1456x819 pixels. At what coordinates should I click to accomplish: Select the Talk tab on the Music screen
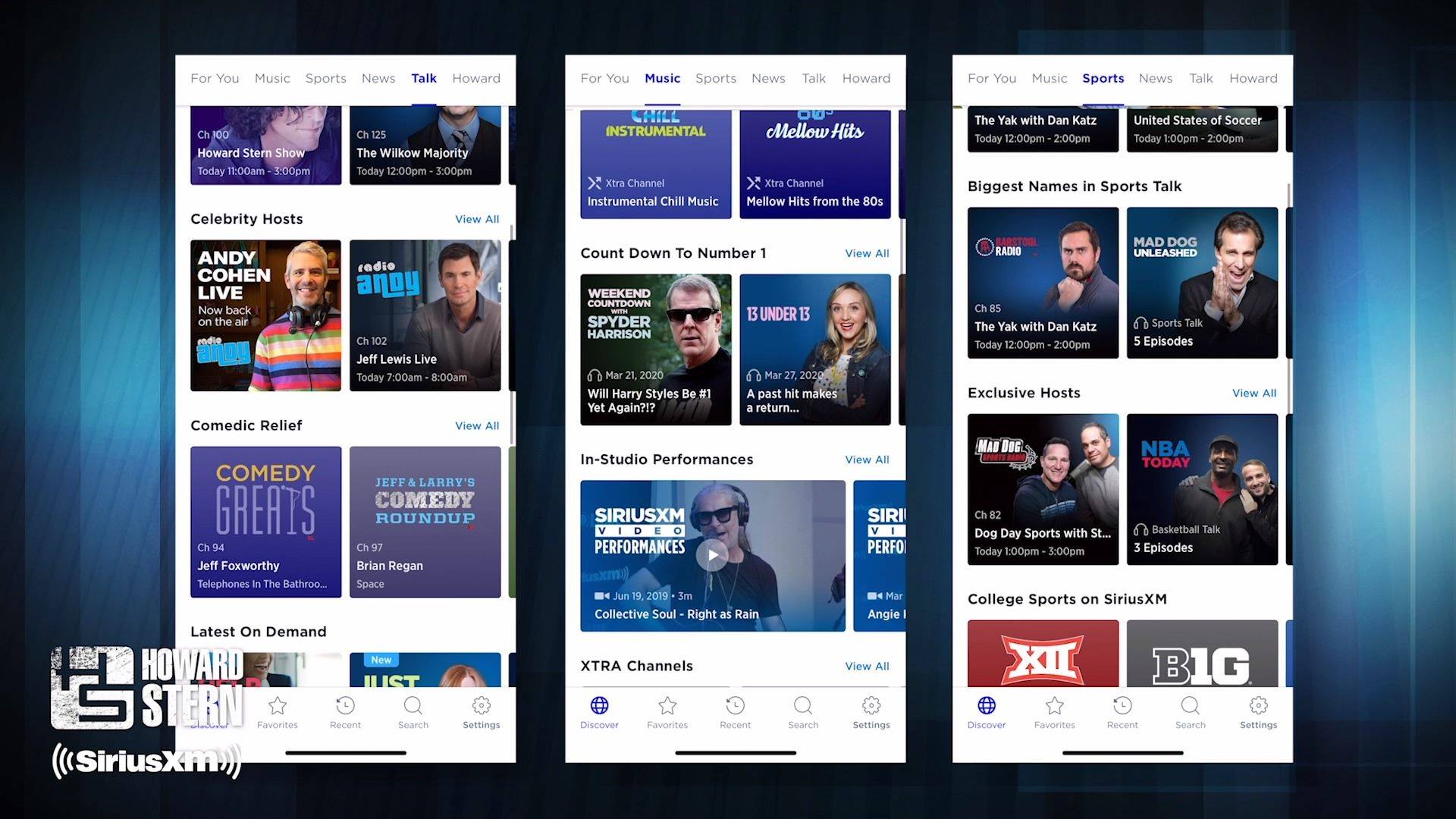[x=814, y=78]
